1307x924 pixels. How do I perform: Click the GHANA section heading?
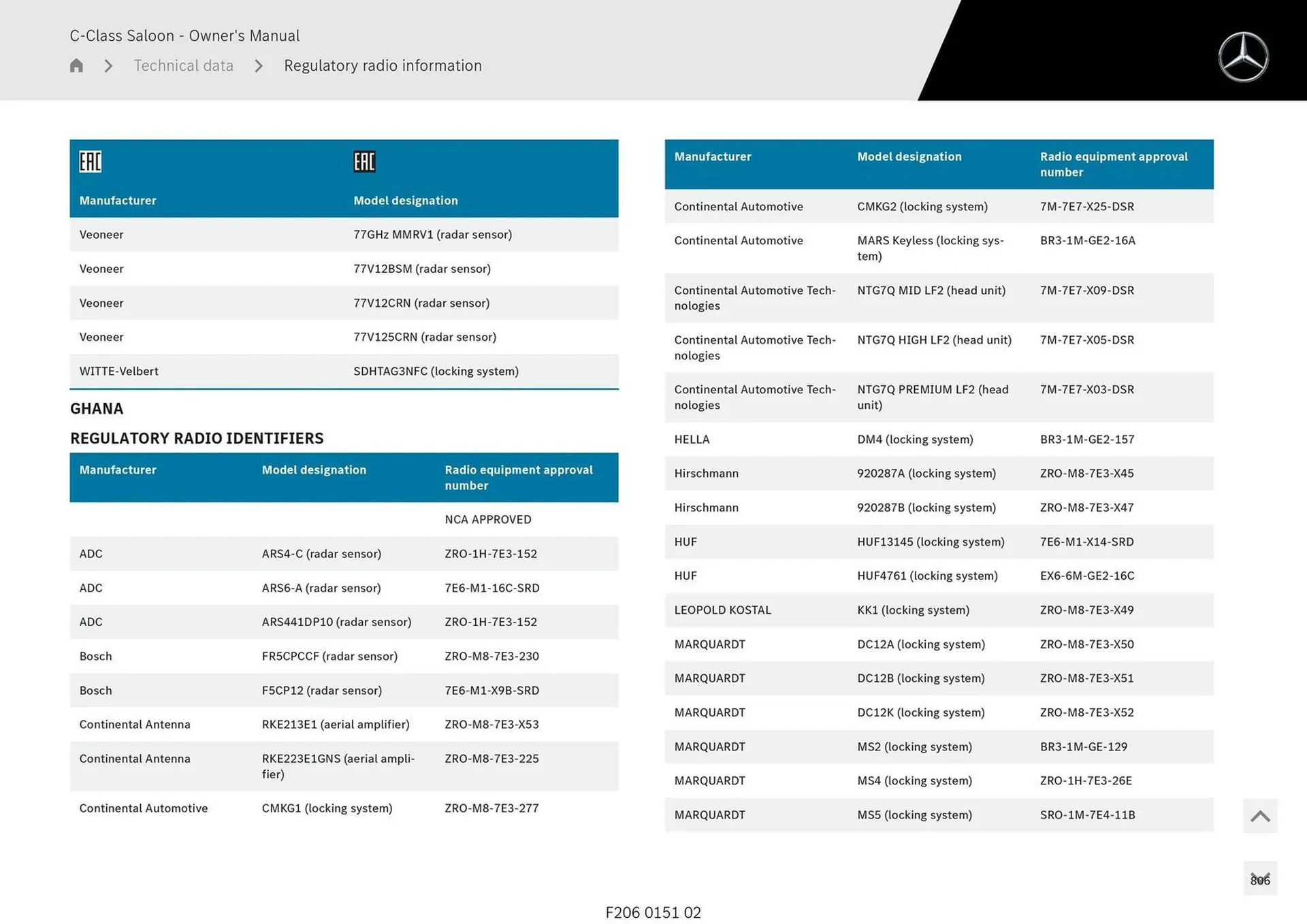pos(97,409)
